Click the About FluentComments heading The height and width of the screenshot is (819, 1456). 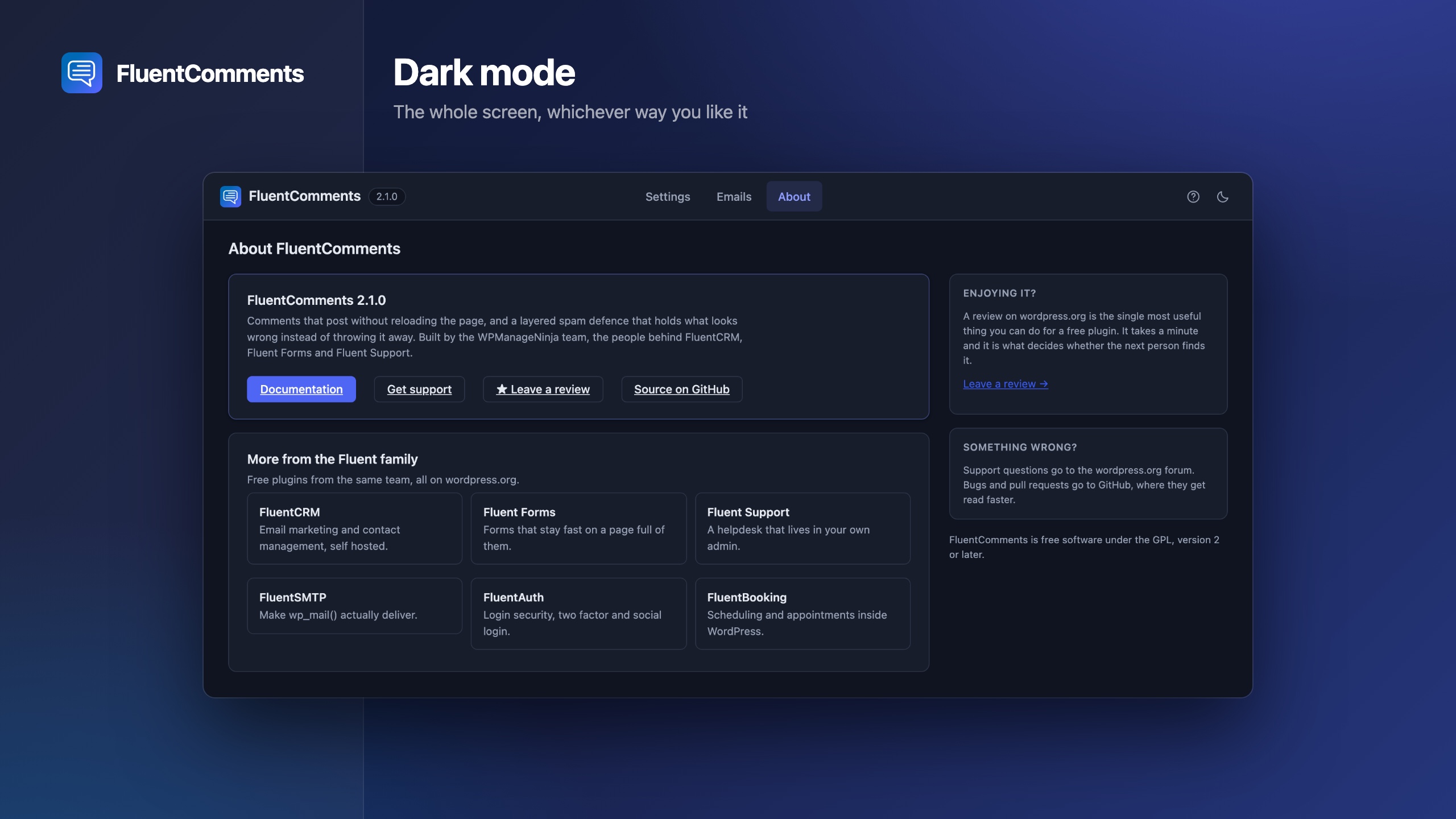click(x=315, y=249)
